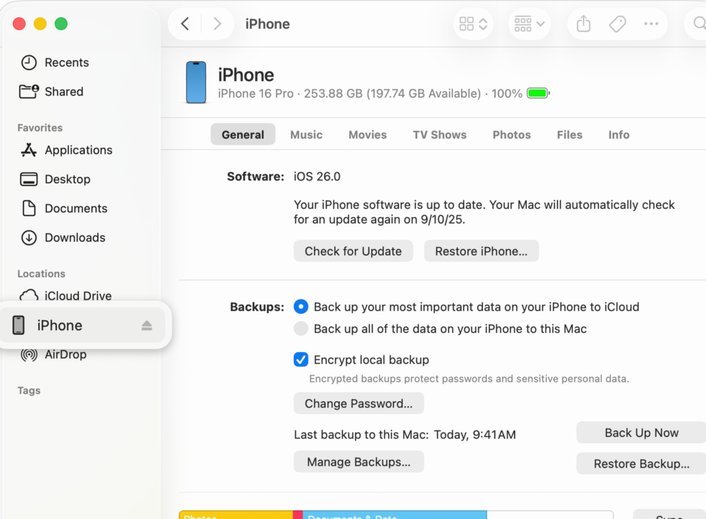Click the Downloads arrow icon

[29, 238]
